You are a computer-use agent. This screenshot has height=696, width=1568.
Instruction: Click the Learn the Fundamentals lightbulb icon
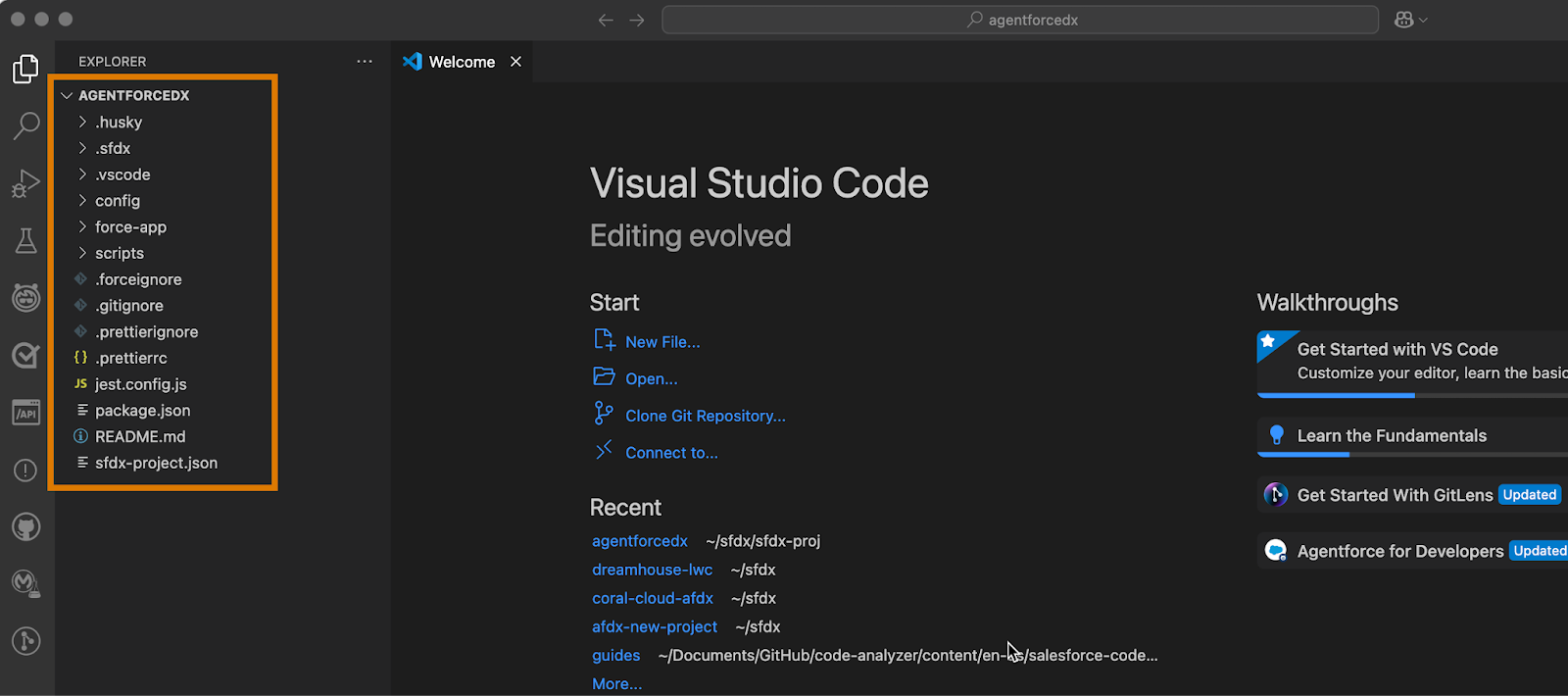coord(1276,435)
